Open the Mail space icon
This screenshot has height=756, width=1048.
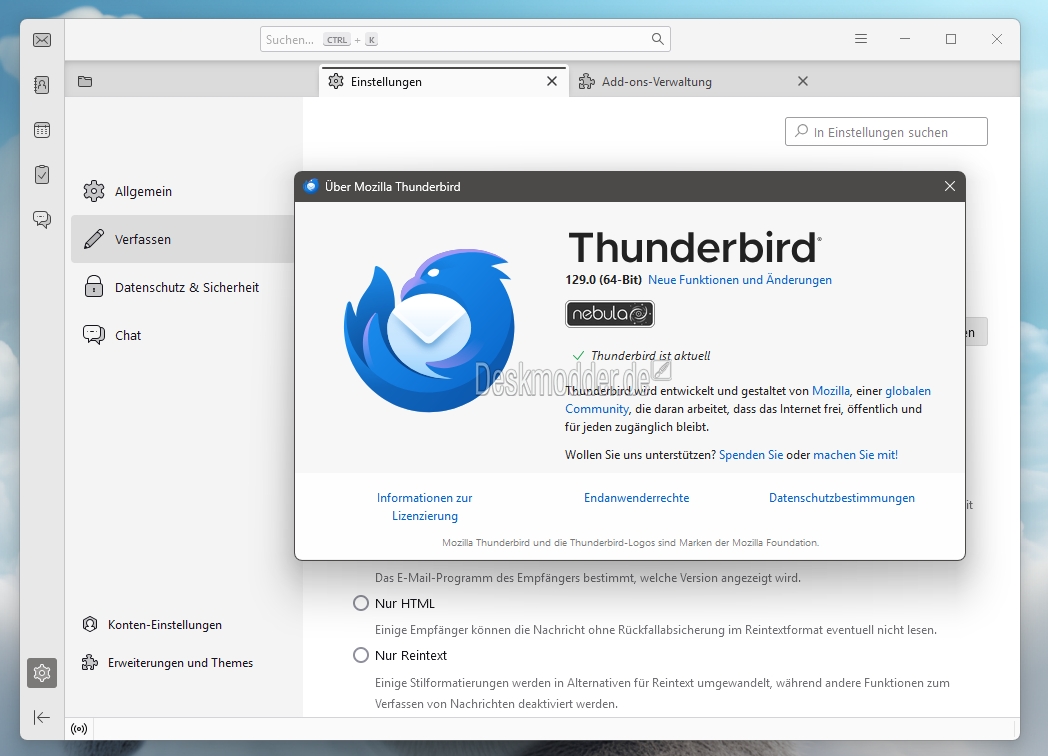click(x=41, y=40)
